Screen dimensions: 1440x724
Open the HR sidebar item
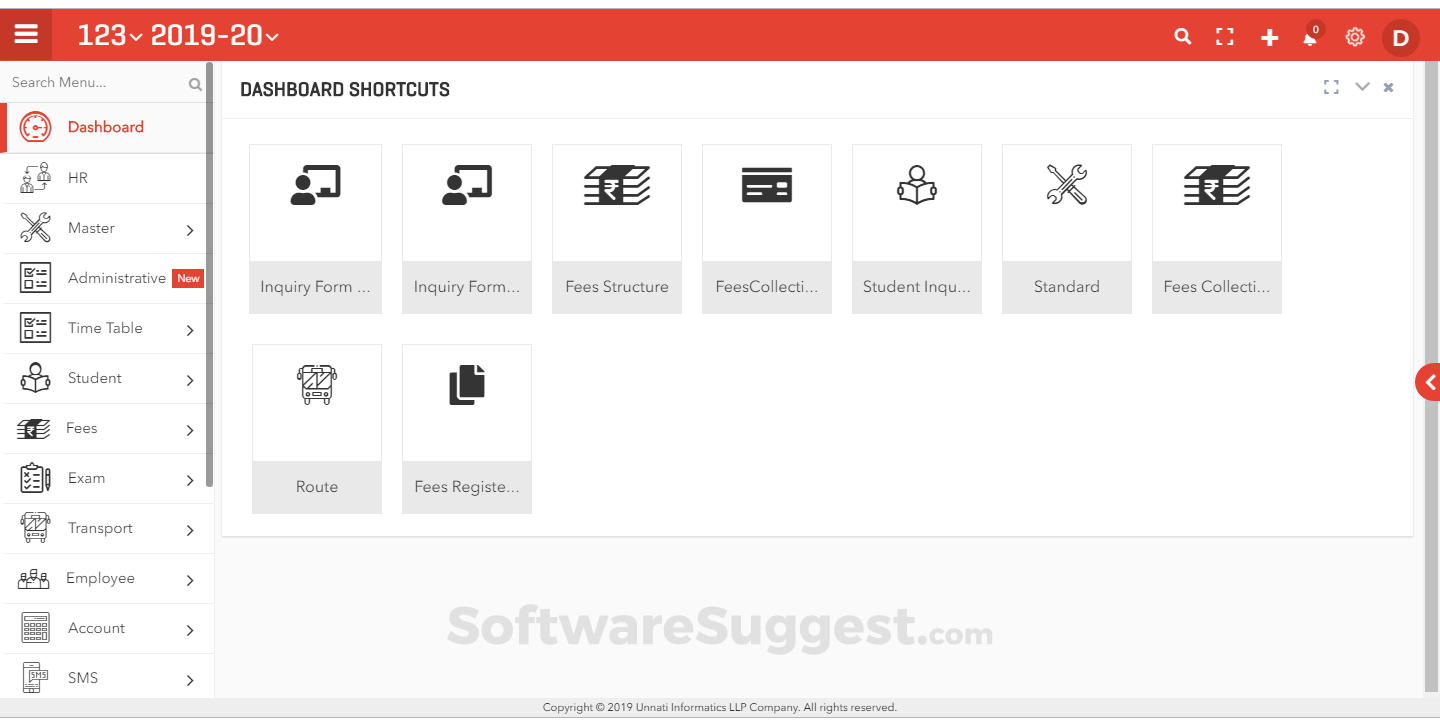(107, 178)
